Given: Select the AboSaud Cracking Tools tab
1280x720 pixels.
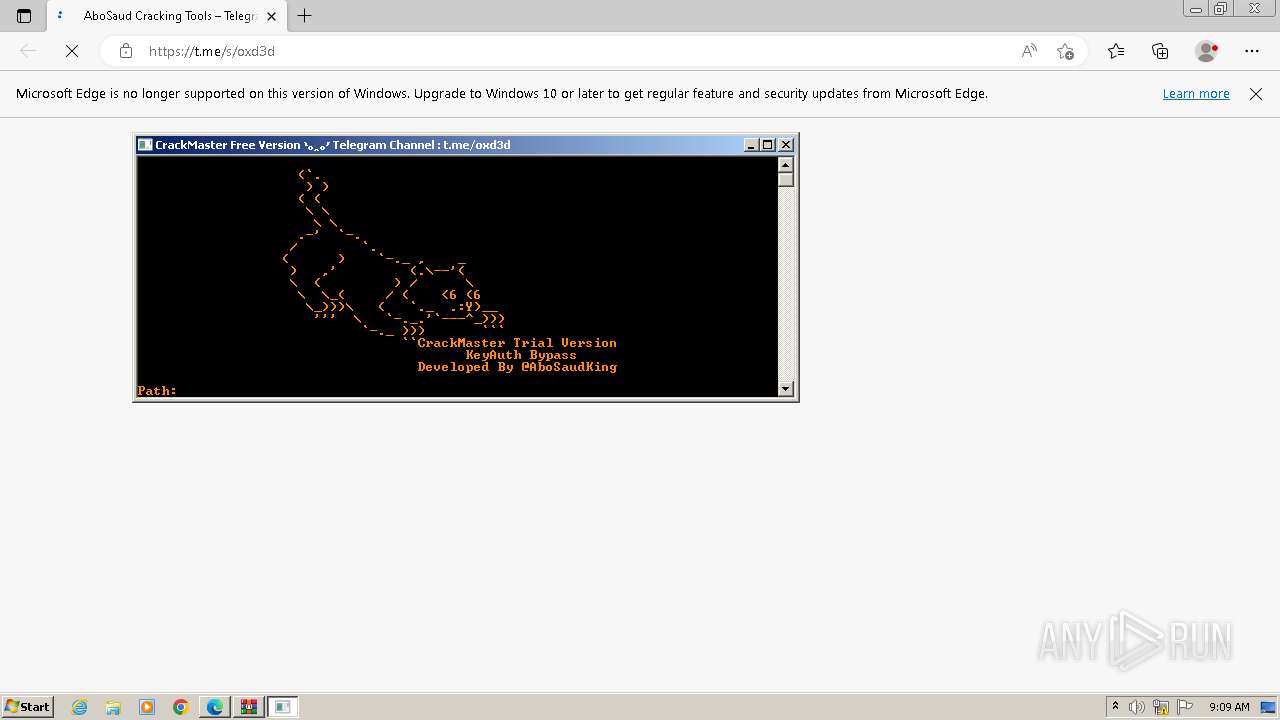Looking at the screenshot, I should click(x=166, y=16).
